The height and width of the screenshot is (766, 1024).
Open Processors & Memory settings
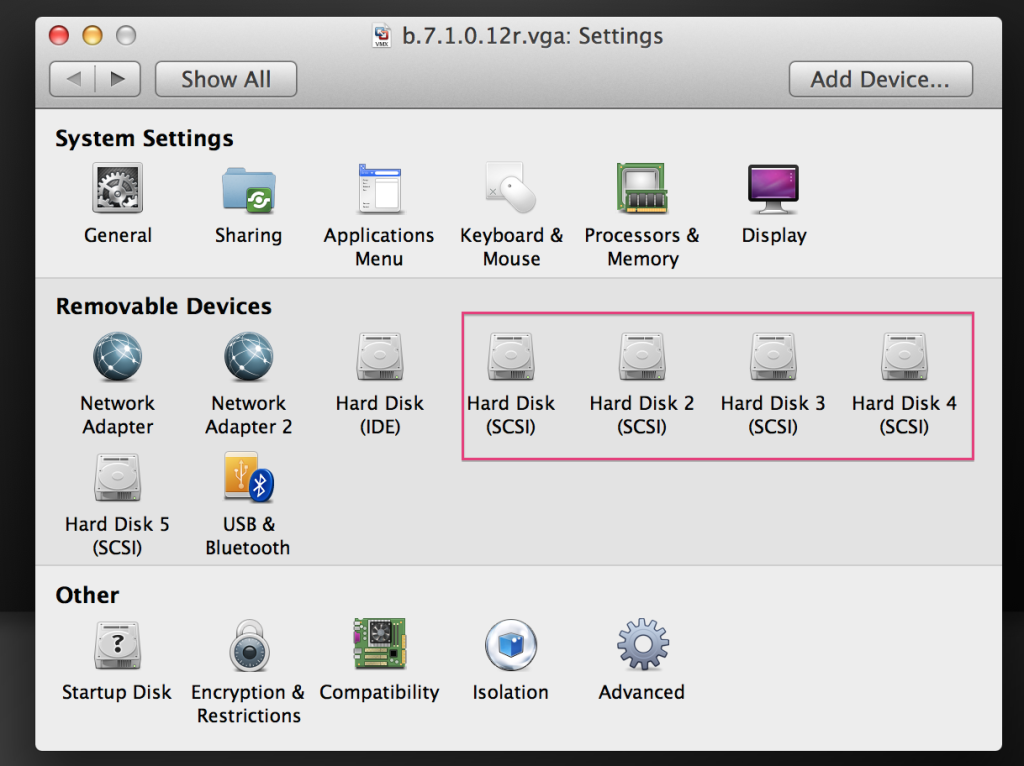[642, 189]
